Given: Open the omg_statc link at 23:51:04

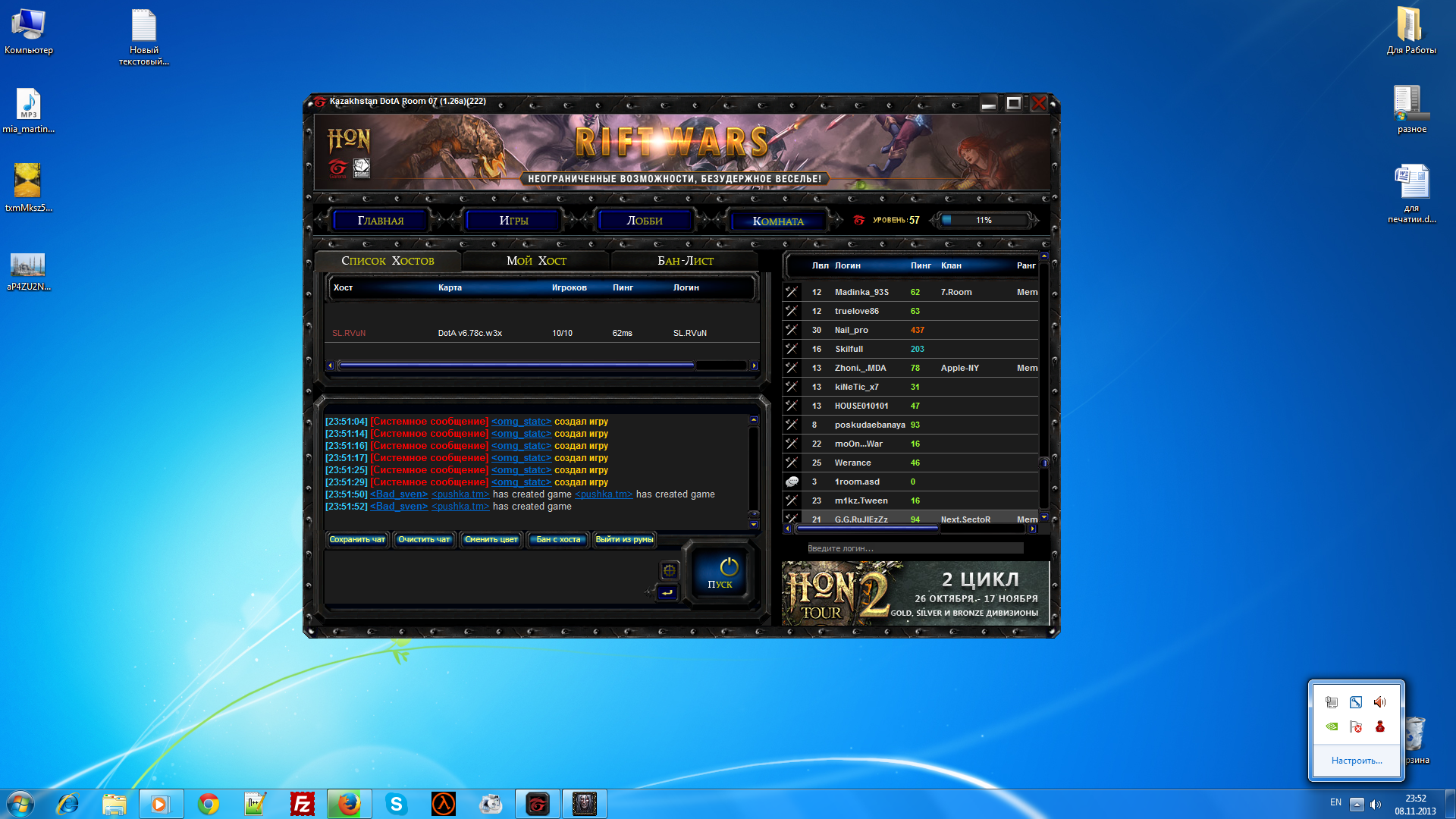Looking at the screenshot, I should click(521, 422).
